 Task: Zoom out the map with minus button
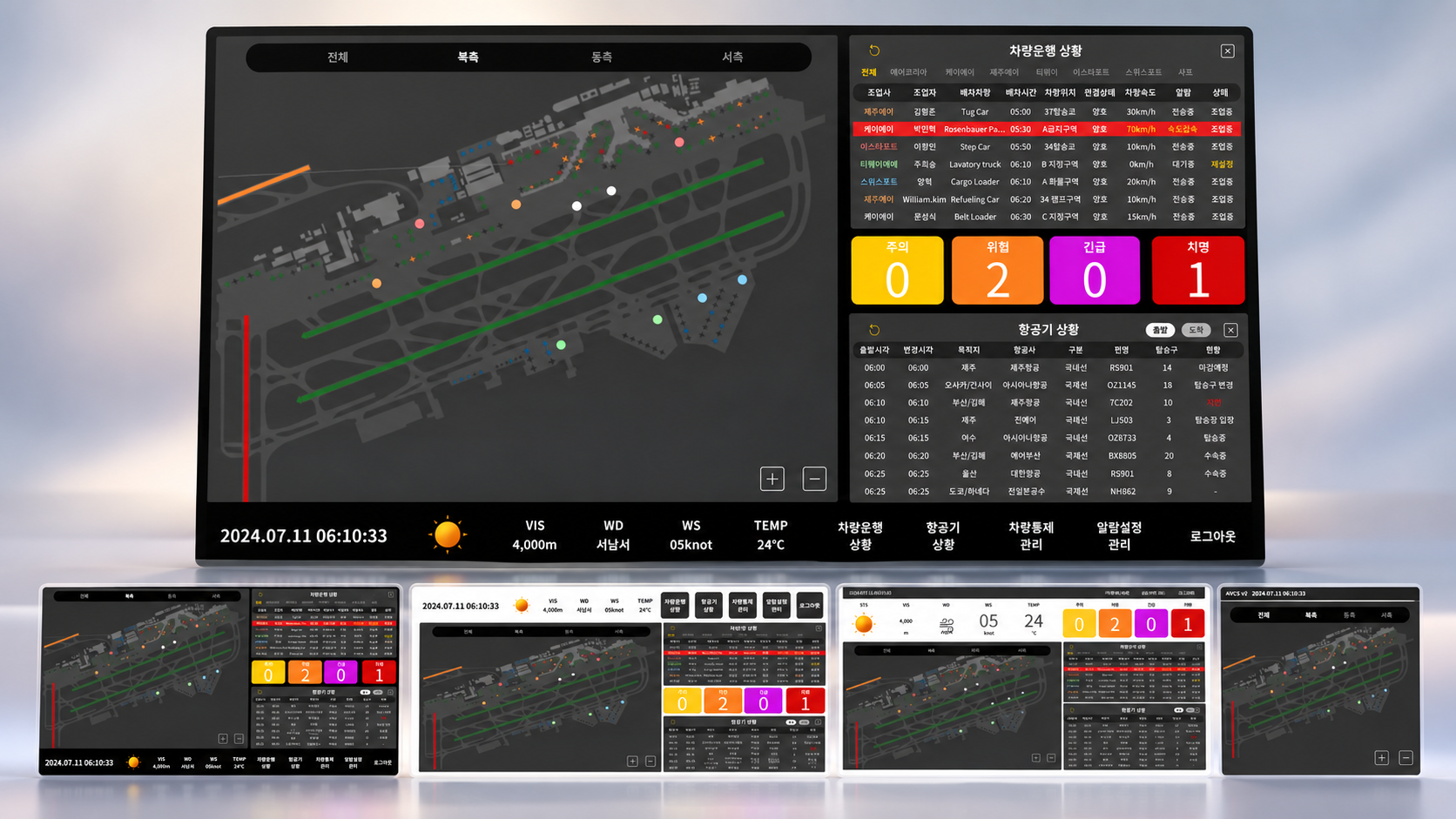(814, 479)
